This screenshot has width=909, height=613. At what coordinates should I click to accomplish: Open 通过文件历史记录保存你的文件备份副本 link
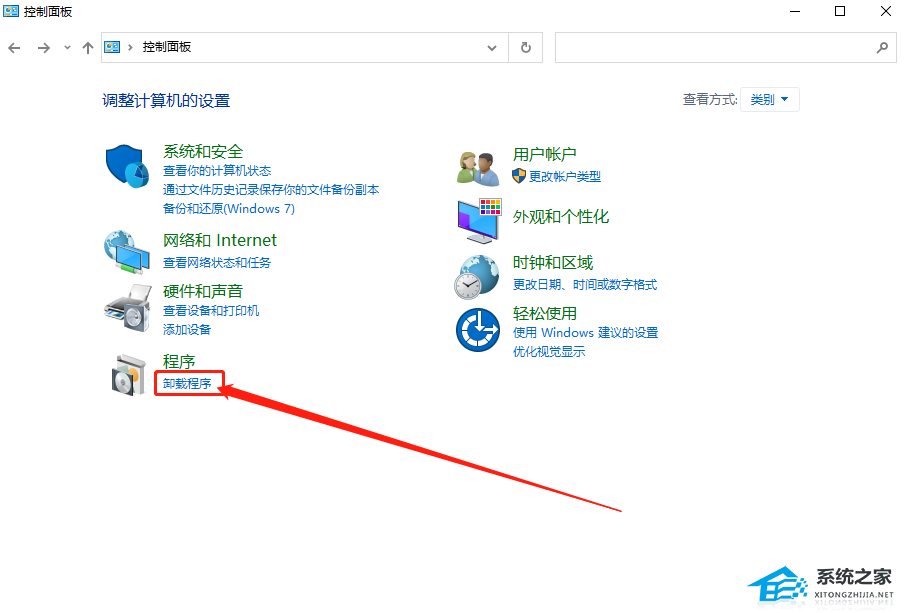click(x=271, y=190)
